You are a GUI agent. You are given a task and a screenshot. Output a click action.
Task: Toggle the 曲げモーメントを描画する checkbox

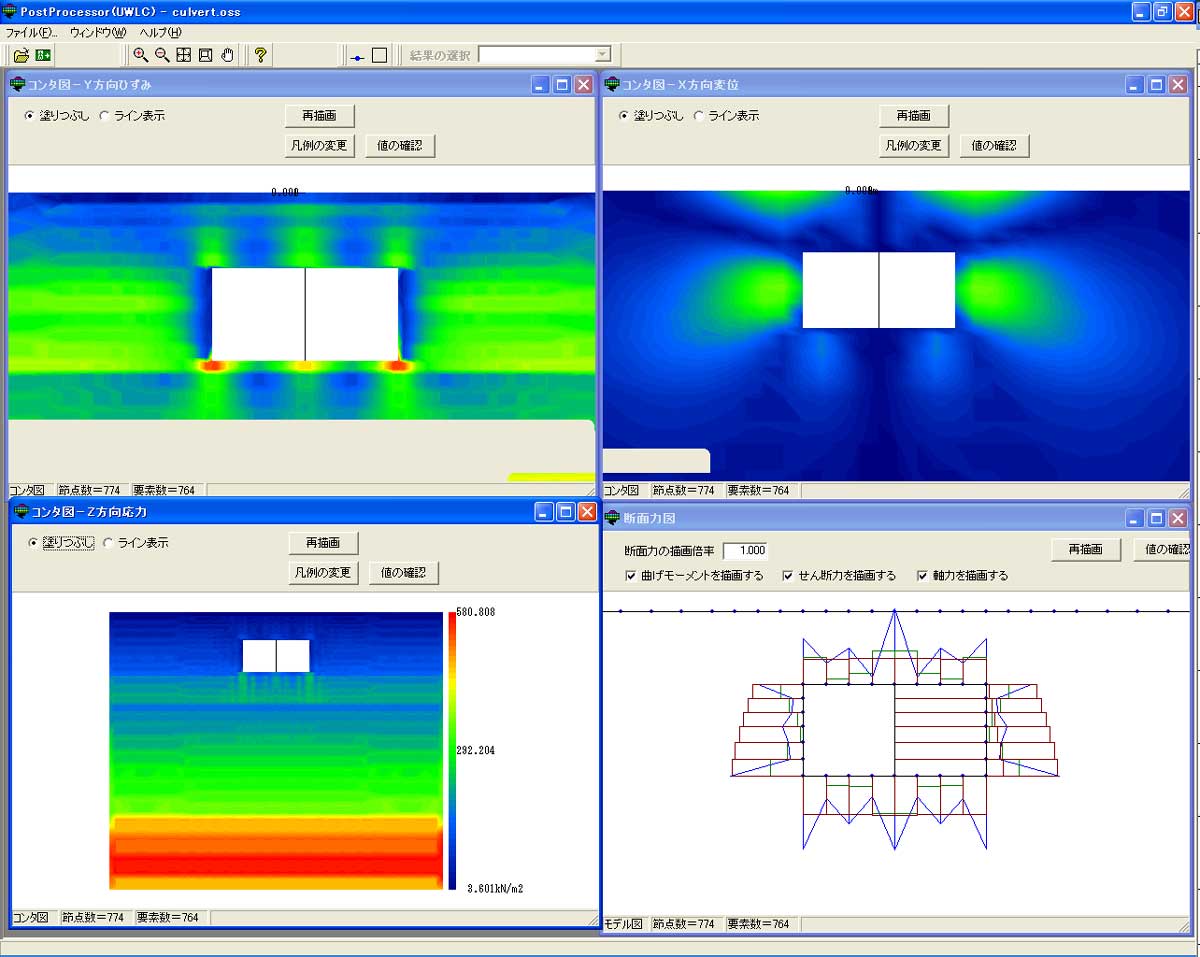click(x=631, y=576)
